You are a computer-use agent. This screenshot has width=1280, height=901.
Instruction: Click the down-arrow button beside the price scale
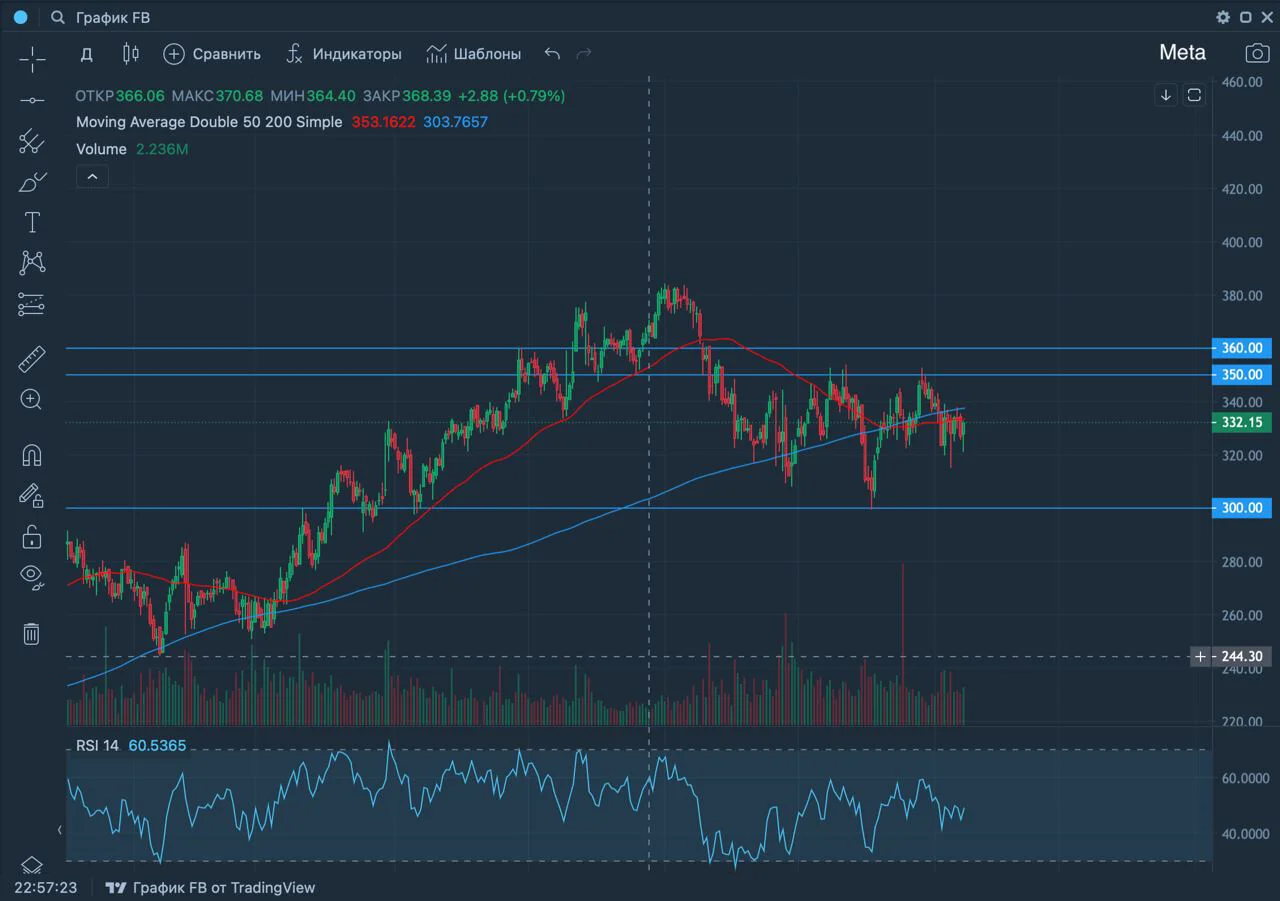[1166, 95]
